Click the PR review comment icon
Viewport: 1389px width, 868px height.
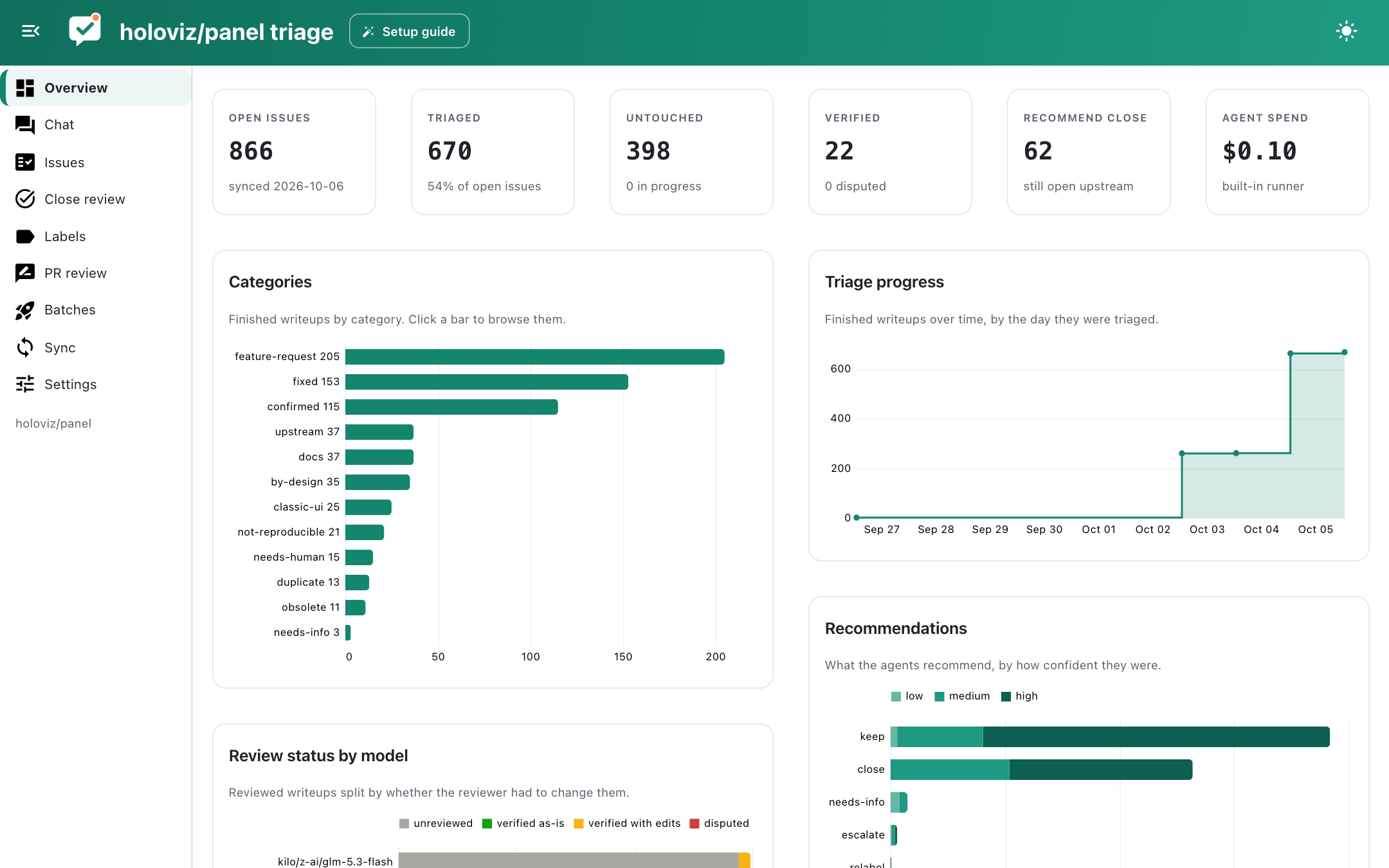click(25, 273)
